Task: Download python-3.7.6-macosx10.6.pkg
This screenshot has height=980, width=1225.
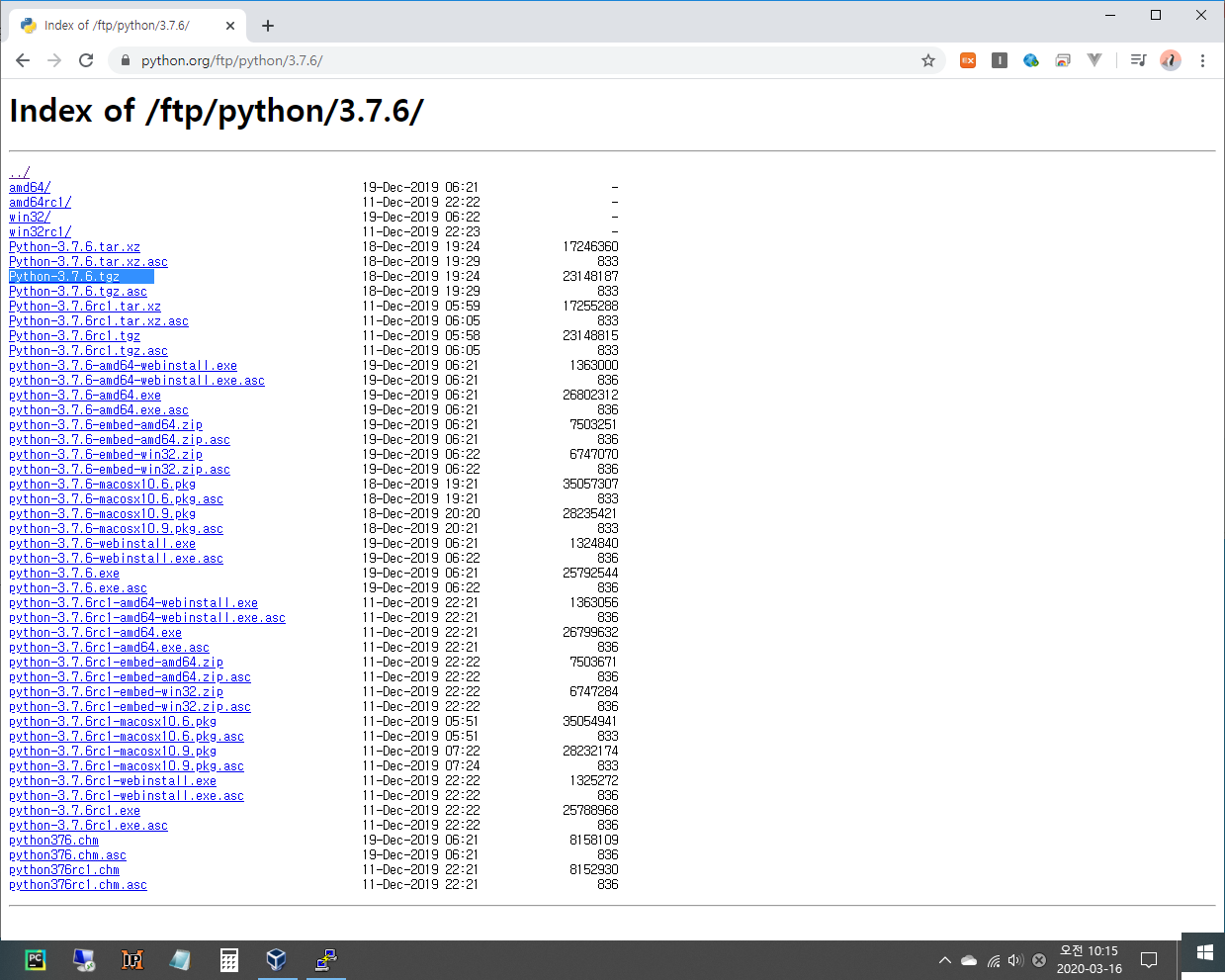Action: (x=102, y=484)
